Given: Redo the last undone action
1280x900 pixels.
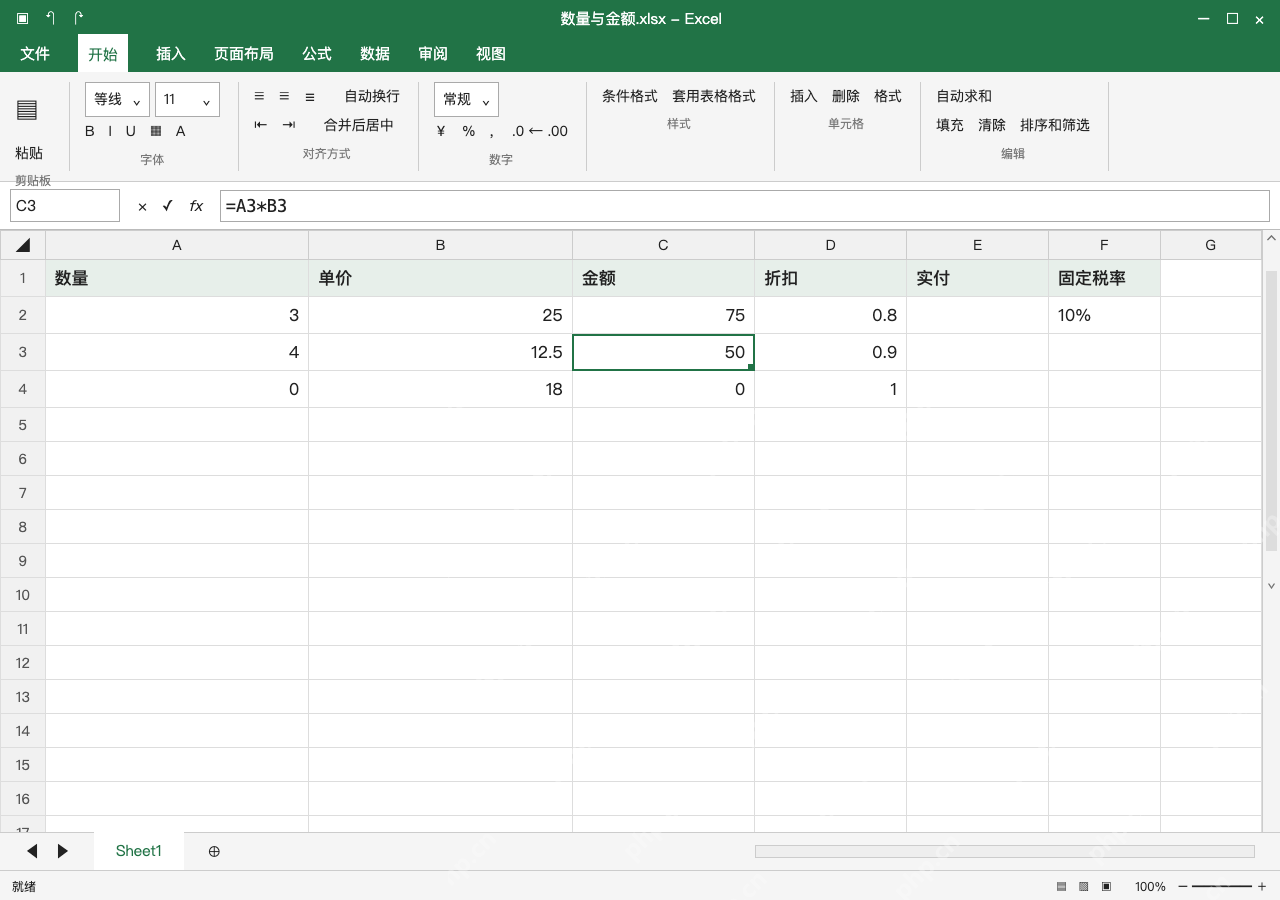Looking at the screenshot, I should (x=79, y=18).
